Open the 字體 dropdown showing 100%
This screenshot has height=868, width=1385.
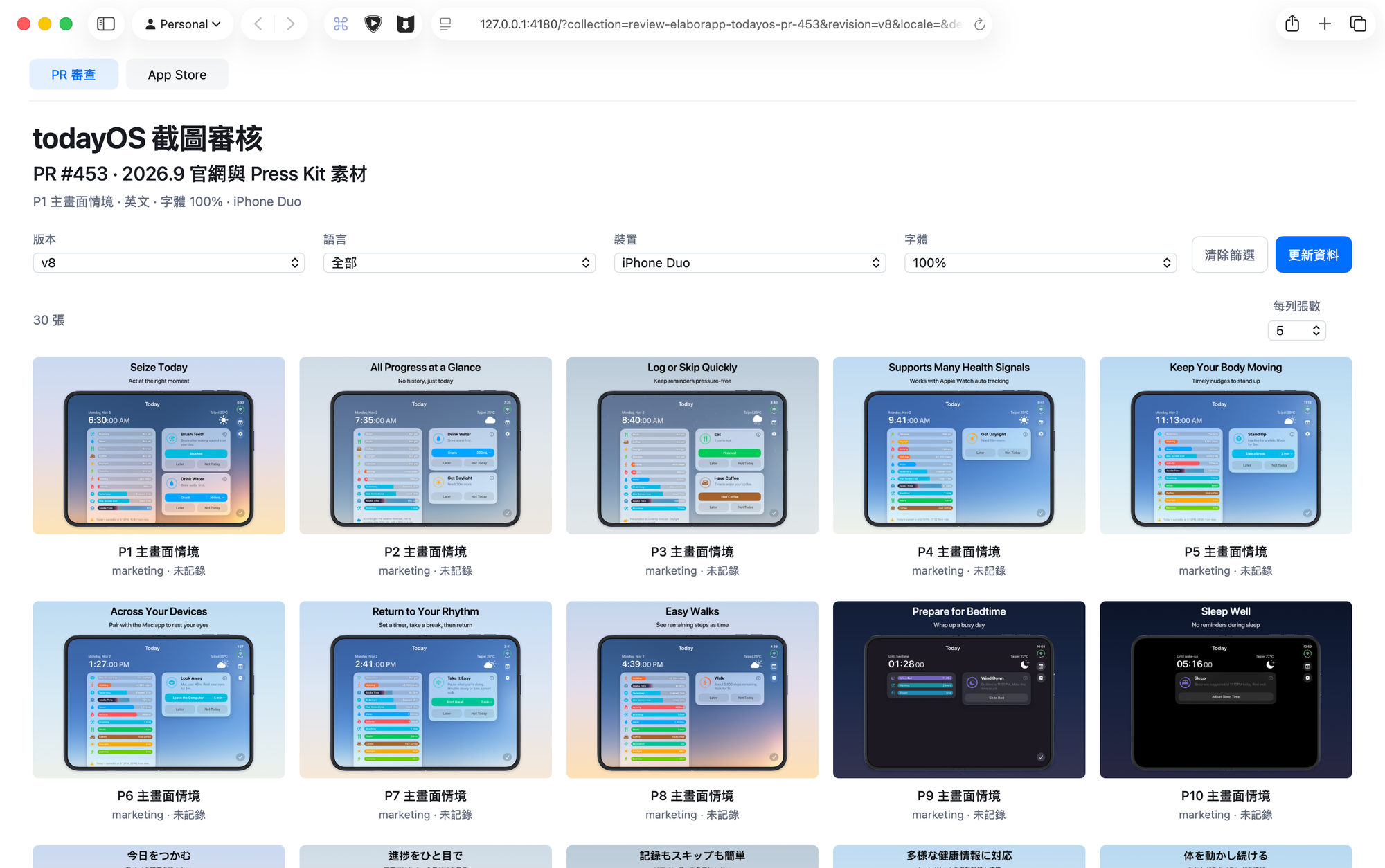(1040, 263)
